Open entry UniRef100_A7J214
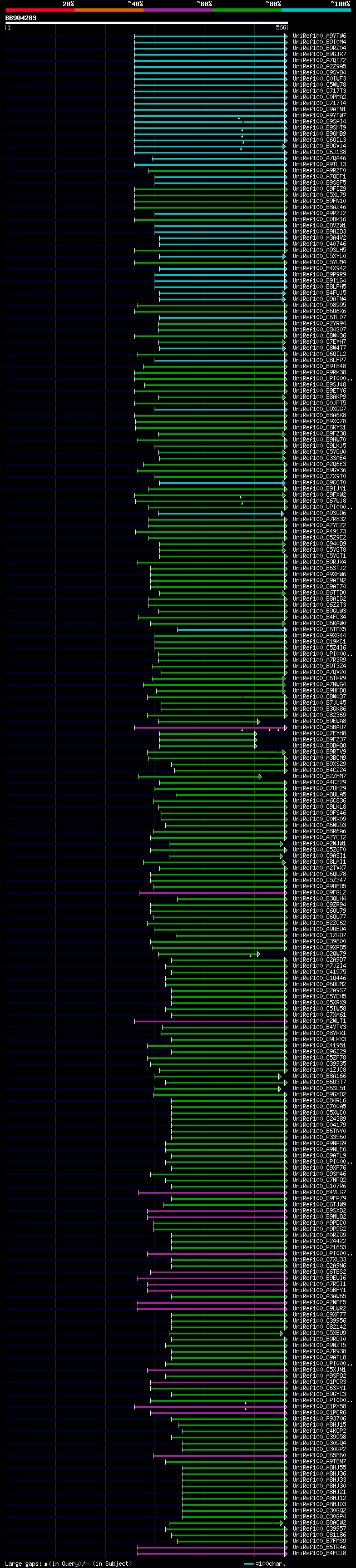The height and width of the screenshot is (1568, 356). point(319,966)
